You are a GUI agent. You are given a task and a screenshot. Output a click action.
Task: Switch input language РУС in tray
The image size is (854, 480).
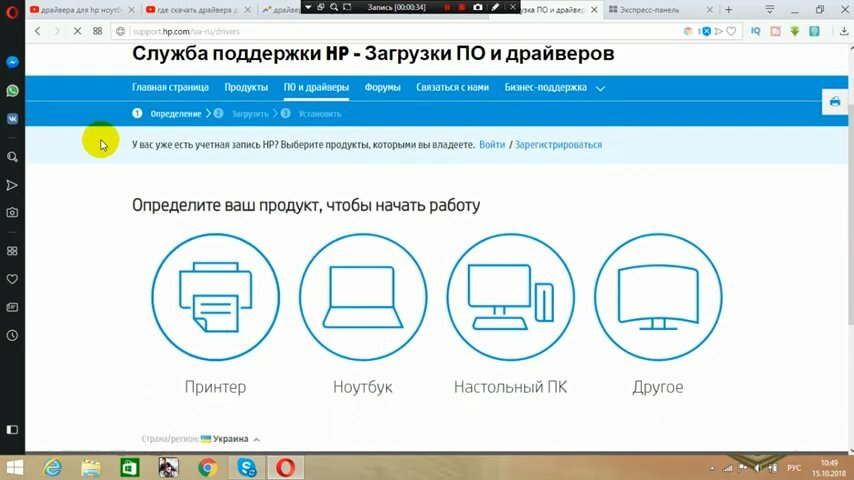click(x=794, y=468)
